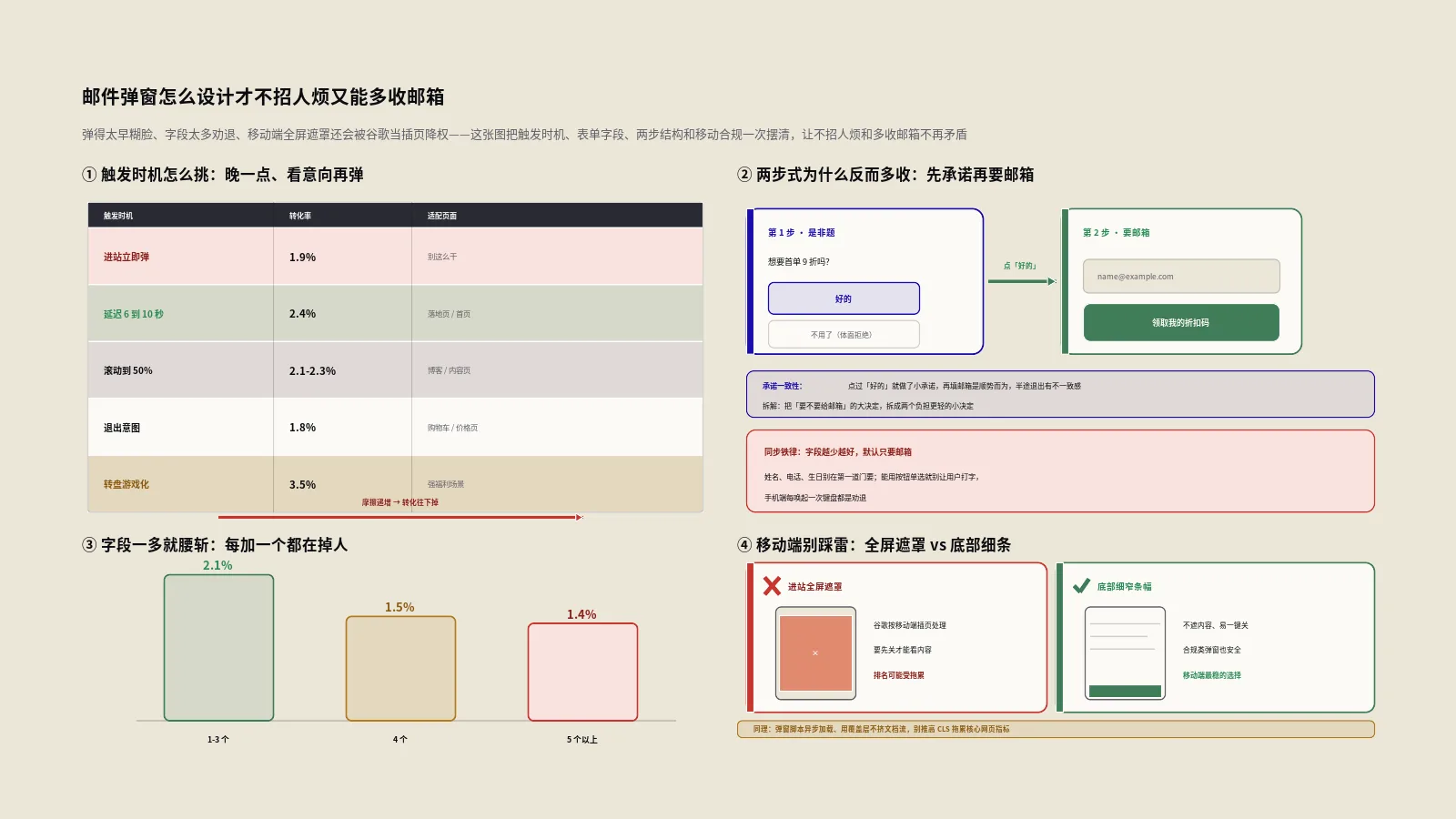Screen dimensions: 1456x819
Task: Click the orange full-screen overlay phone mockup
Action: click(x=815, y=652)
